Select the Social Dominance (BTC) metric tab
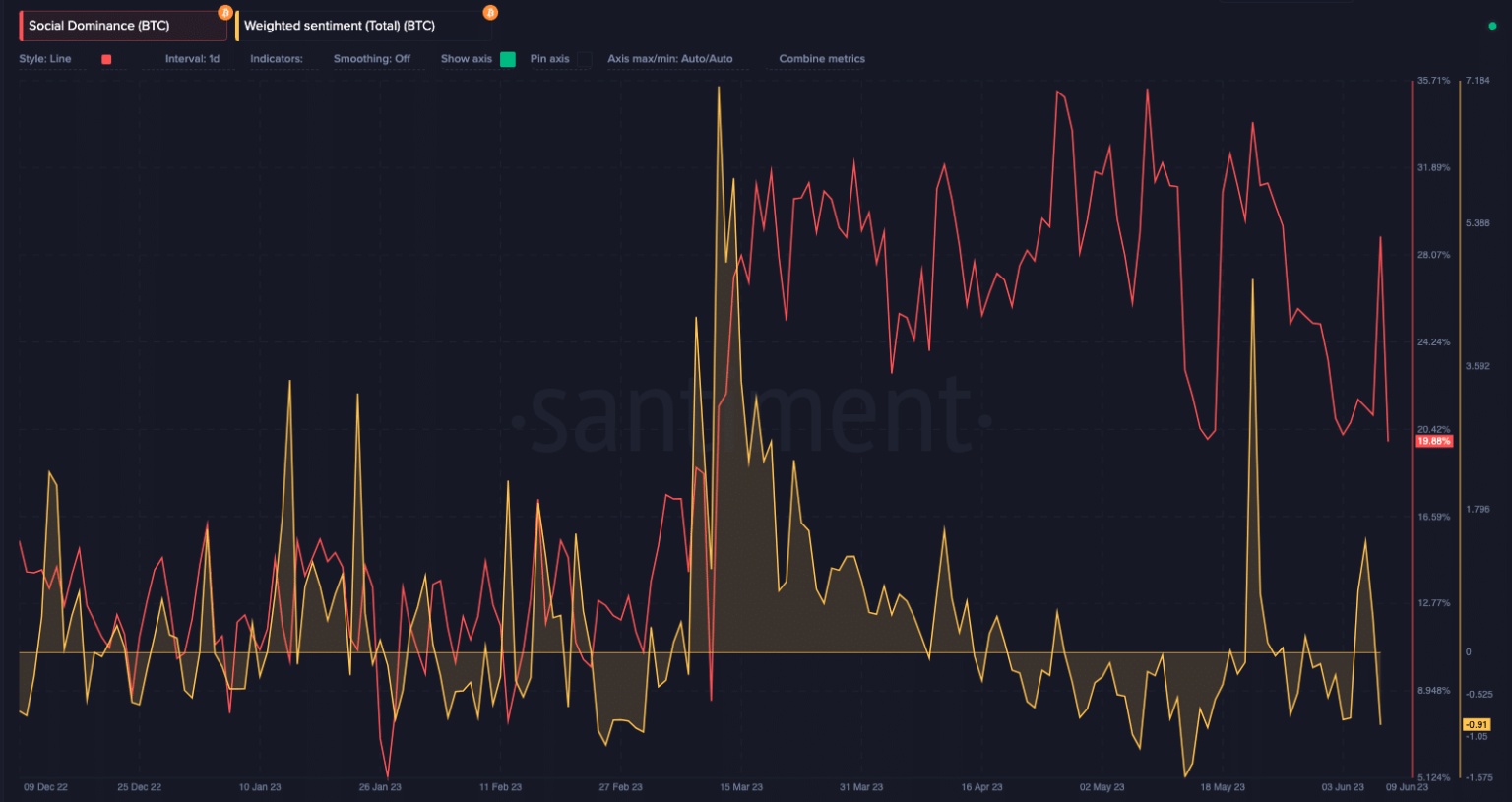Screen dimensions: 1512x802 coord(99,26)
